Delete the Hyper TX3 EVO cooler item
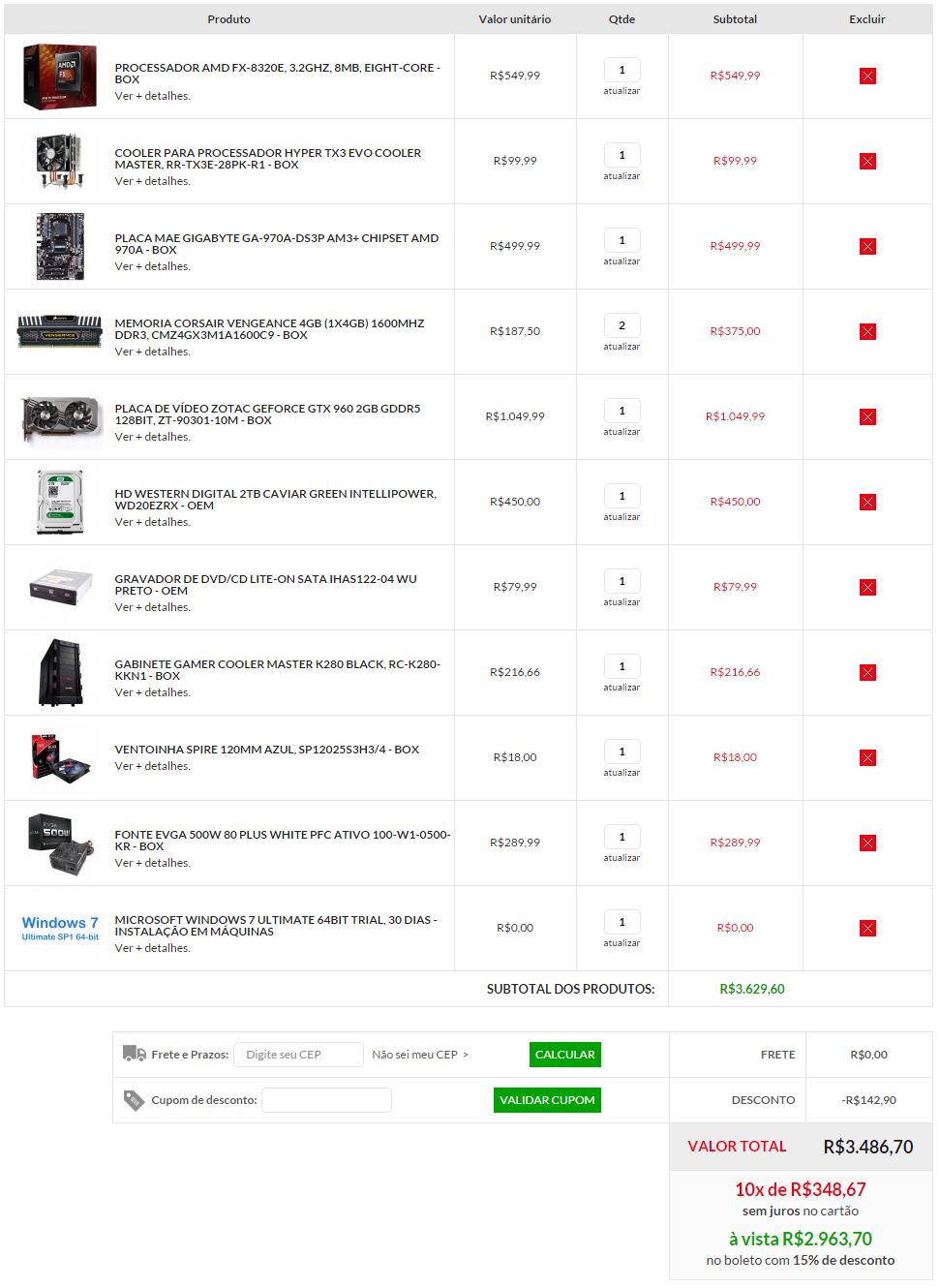 [867, 162]
